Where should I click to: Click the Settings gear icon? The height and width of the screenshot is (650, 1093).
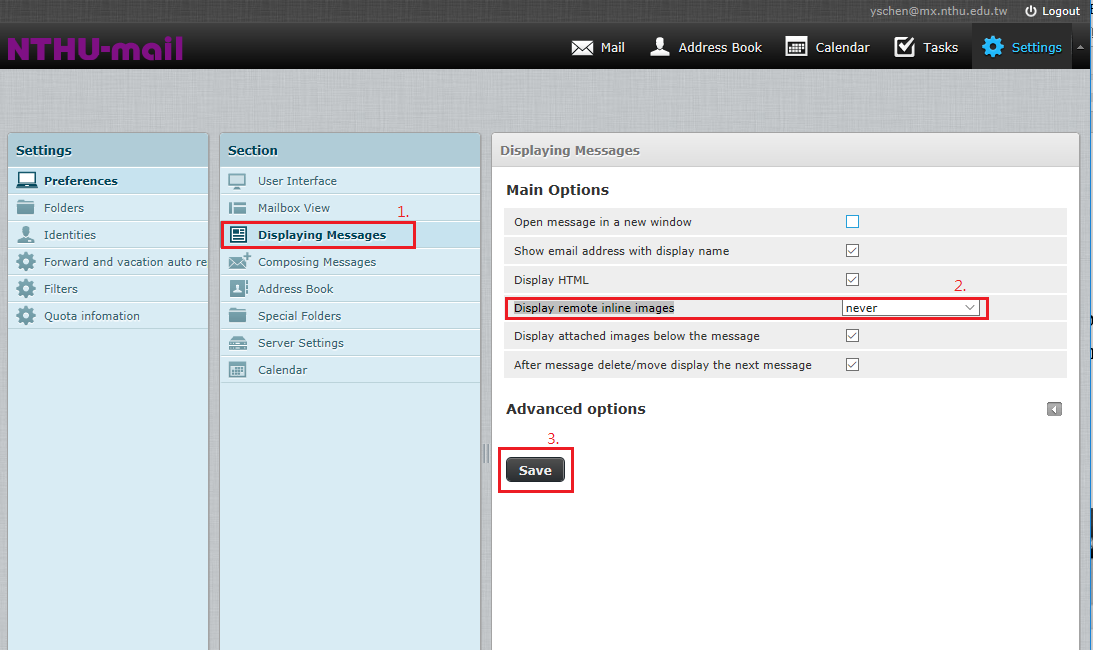(x=992, y=47)
